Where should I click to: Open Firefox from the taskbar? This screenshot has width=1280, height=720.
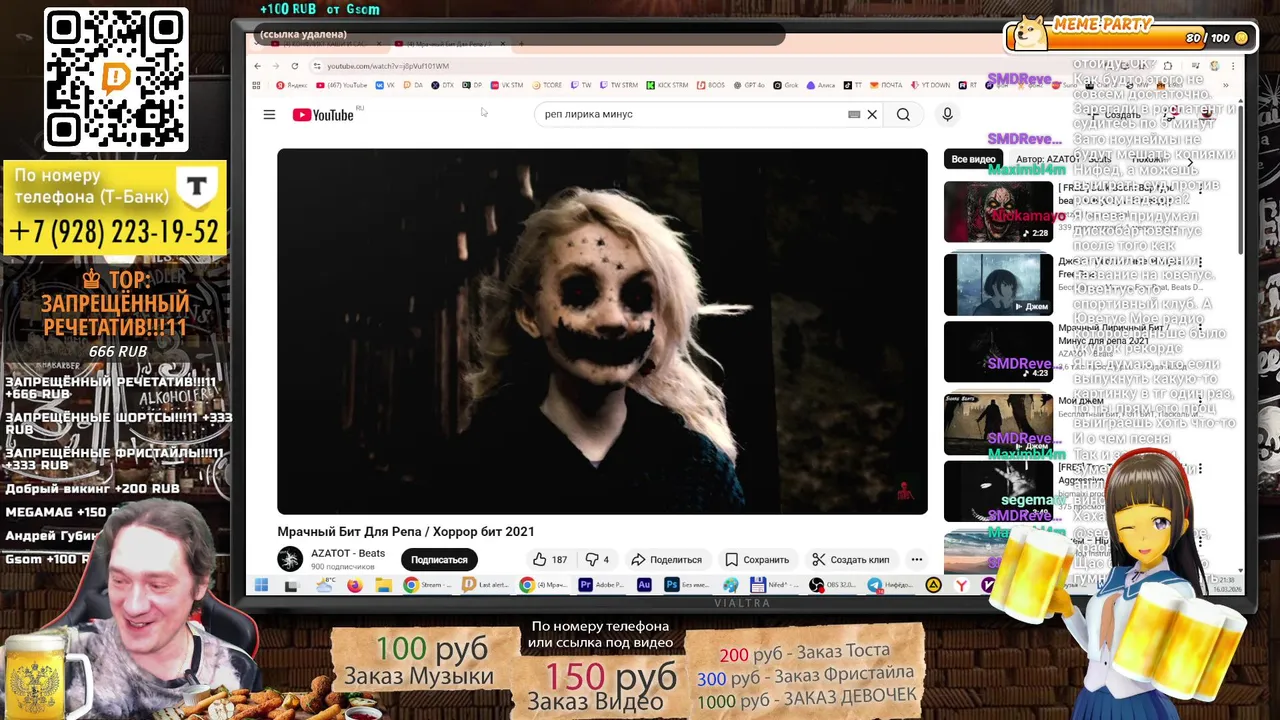pyautogui.click(x=355, y=585)
